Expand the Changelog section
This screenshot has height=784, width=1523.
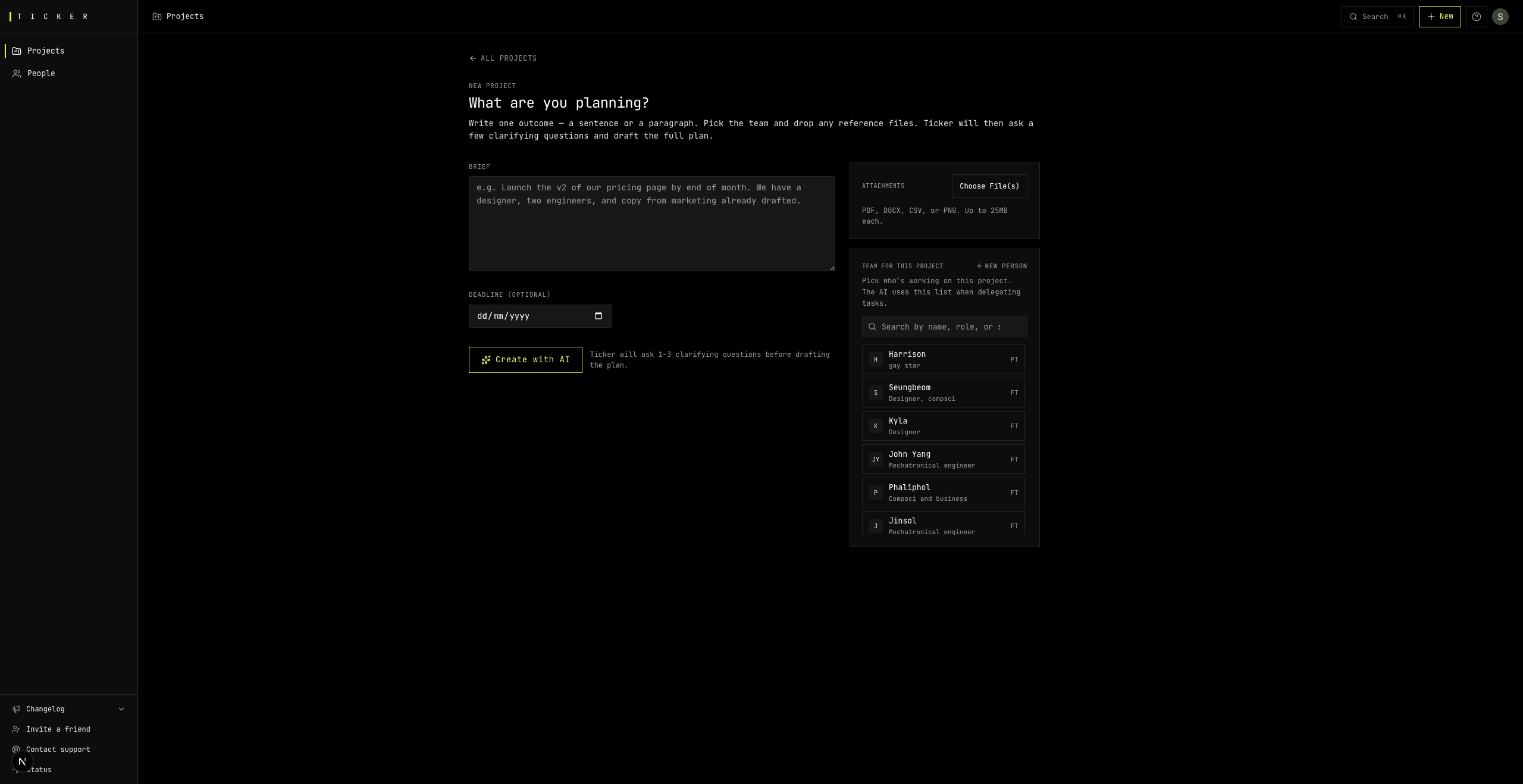point(68,709)
